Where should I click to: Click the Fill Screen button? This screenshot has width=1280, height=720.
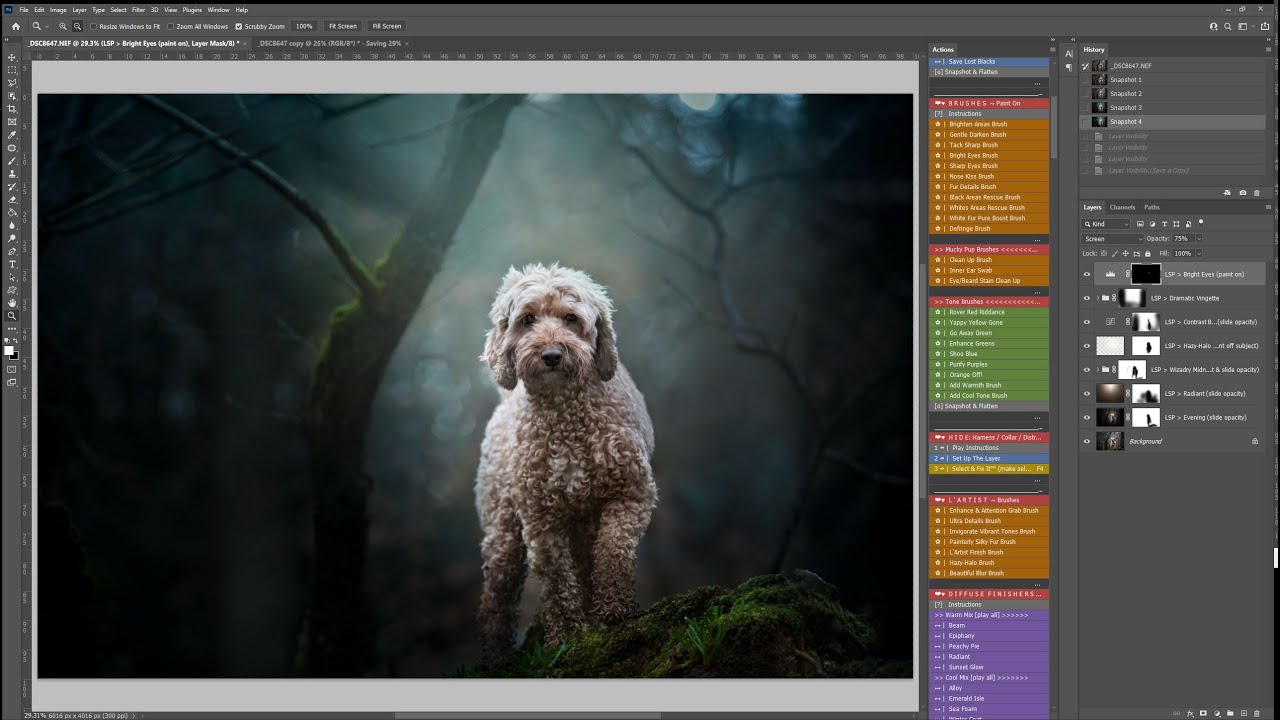click(386, 26)
